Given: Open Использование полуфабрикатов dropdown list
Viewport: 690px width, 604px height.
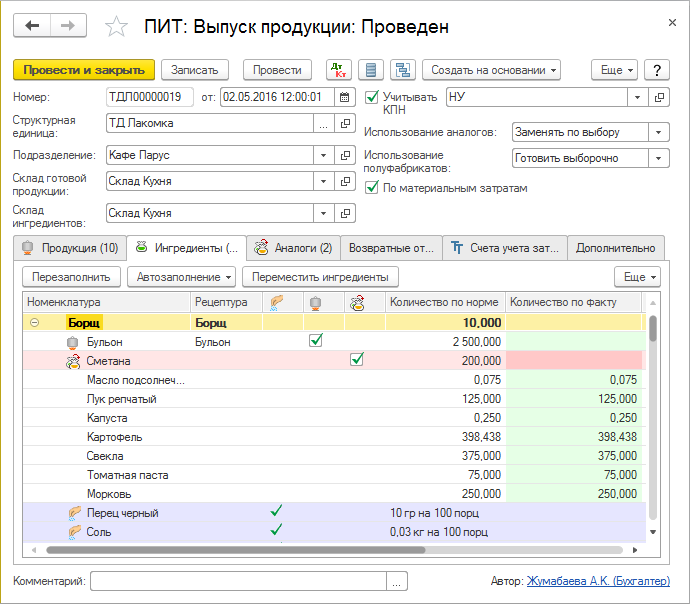Looking at the screenshot, I should (x=658, y=158).
